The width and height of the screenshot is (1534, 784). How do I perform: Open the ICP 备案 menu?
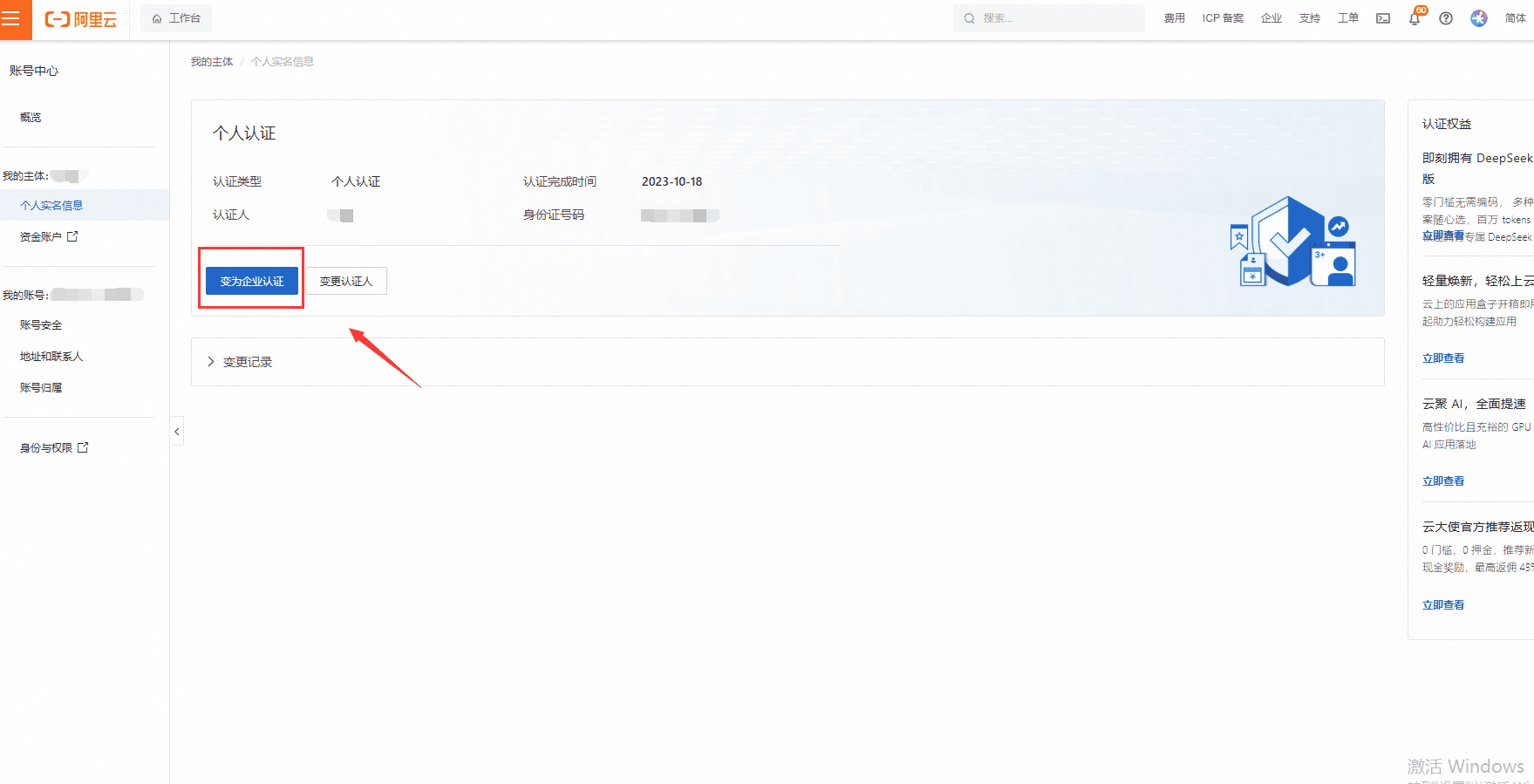coord(1223,18)
